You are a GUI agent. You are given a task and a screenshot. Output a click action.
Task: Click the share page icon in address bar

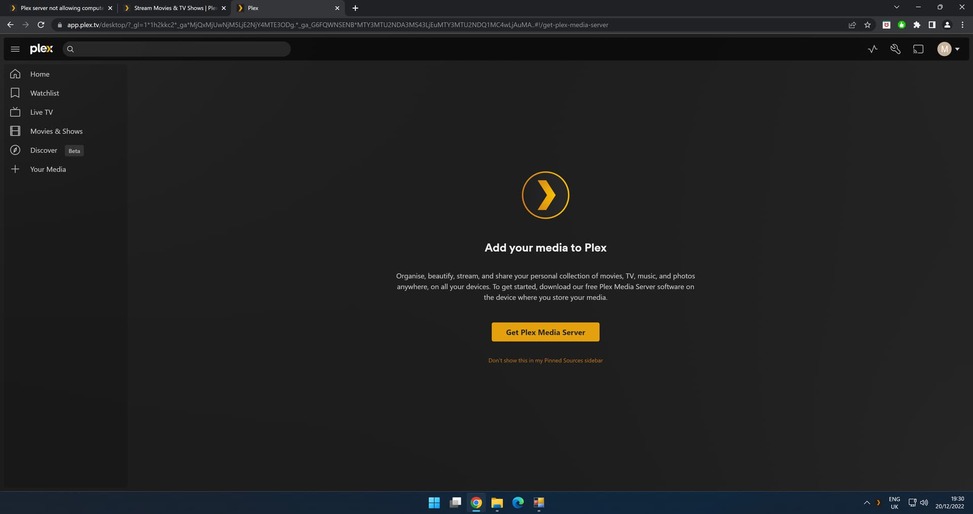point(852,25)
